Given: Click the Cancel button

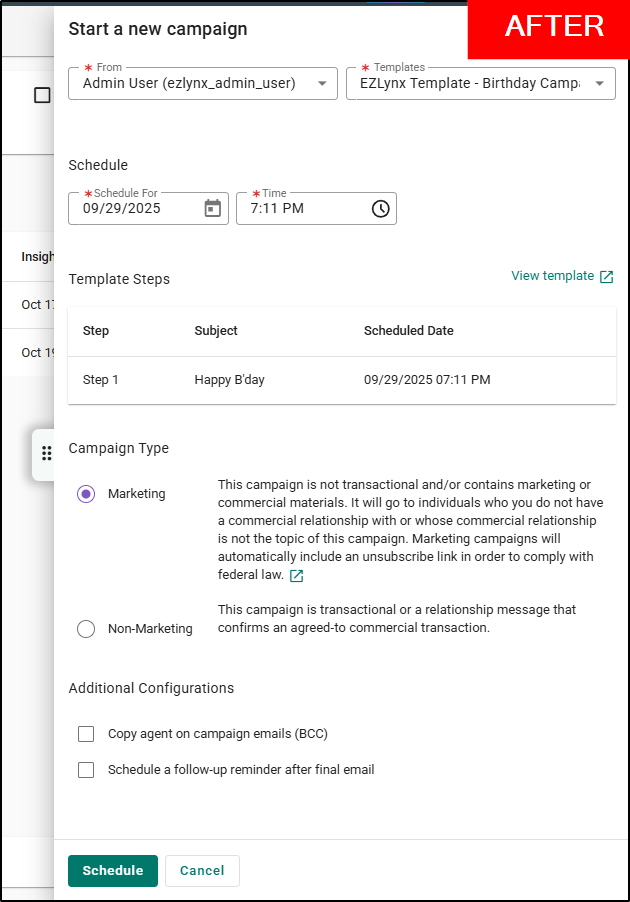Looking at the screenshot, I should click(x=203, y=870).
